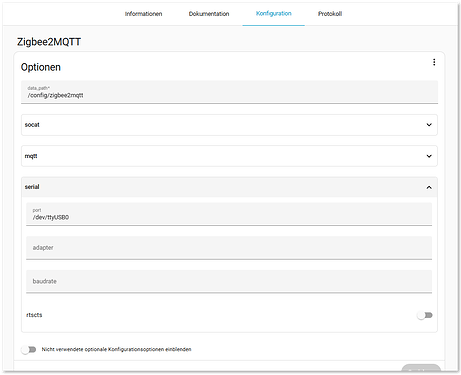This screenshot has width=461, height=375.
Task: Click the data_path input field
Action: click(x=229, y=92)
